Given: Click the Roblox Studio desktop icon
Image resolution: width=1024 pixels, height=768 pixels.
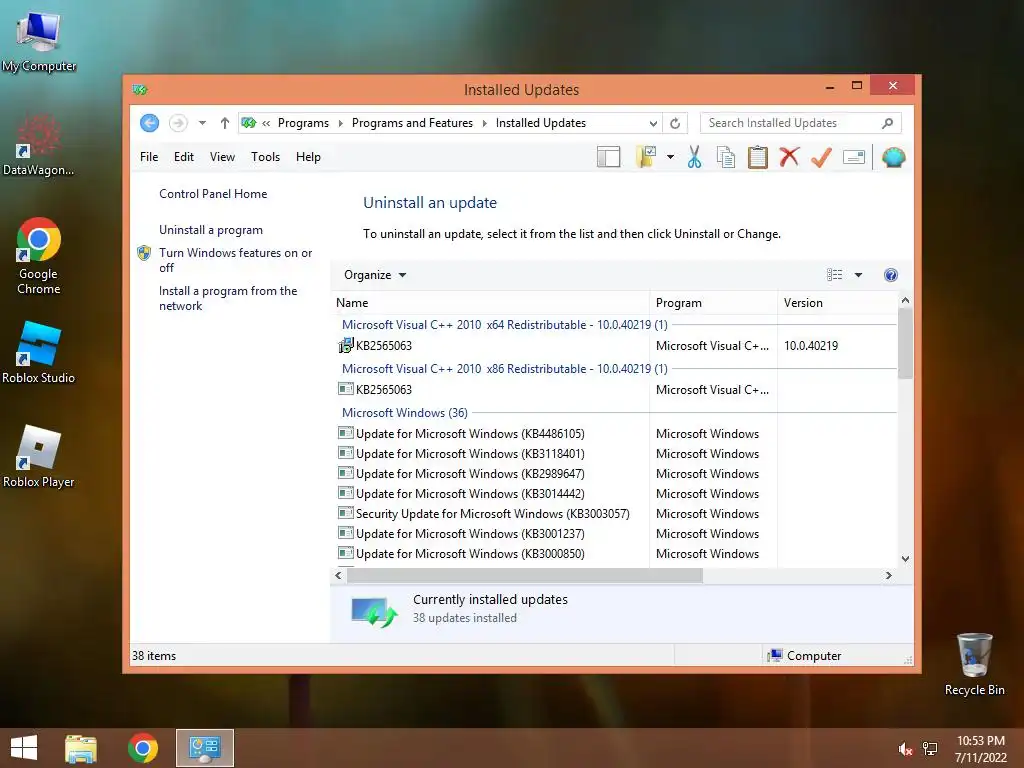Looking at the screenshot, I should pyautogui.click(x=39, y=353).
